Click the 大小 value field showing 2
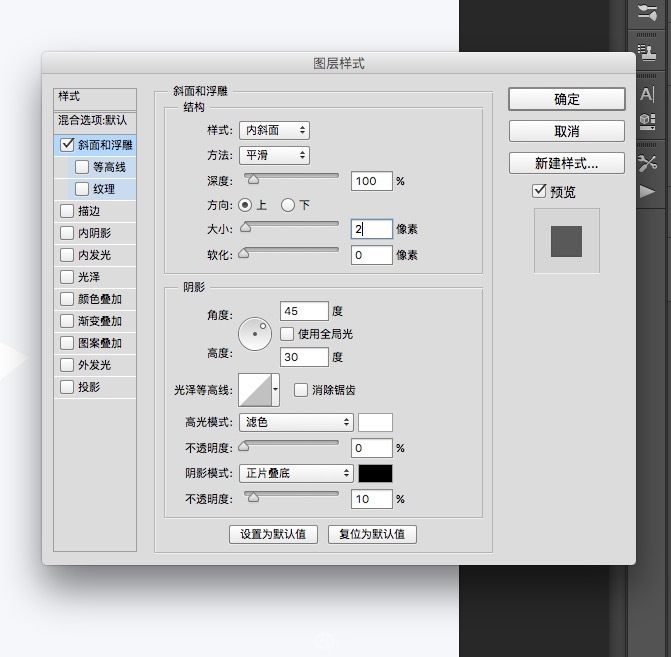 371,229
